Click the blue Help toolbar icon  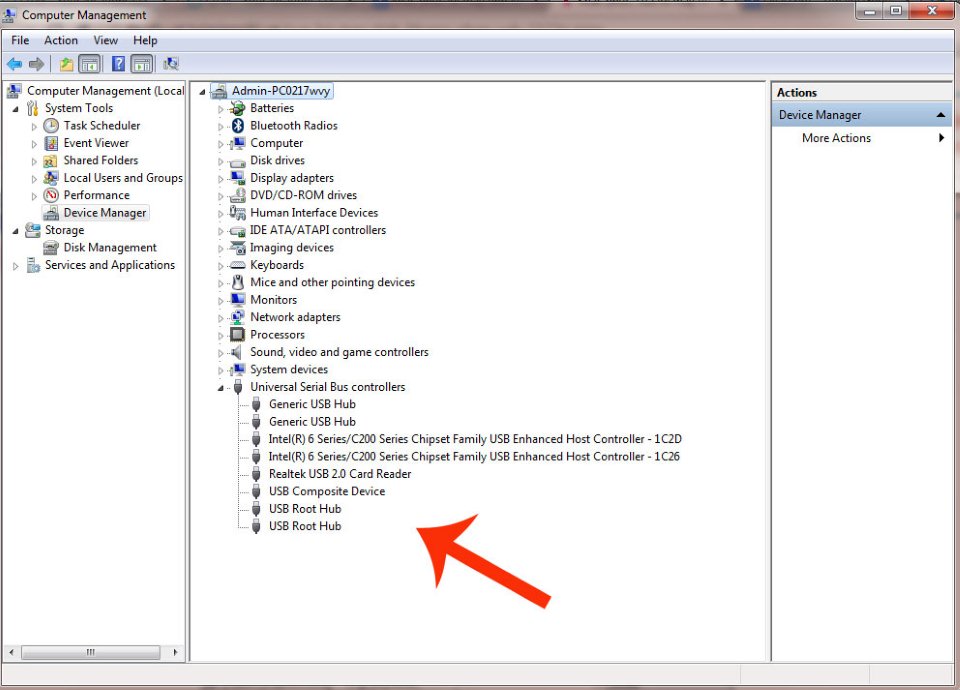tap(118, 64)
